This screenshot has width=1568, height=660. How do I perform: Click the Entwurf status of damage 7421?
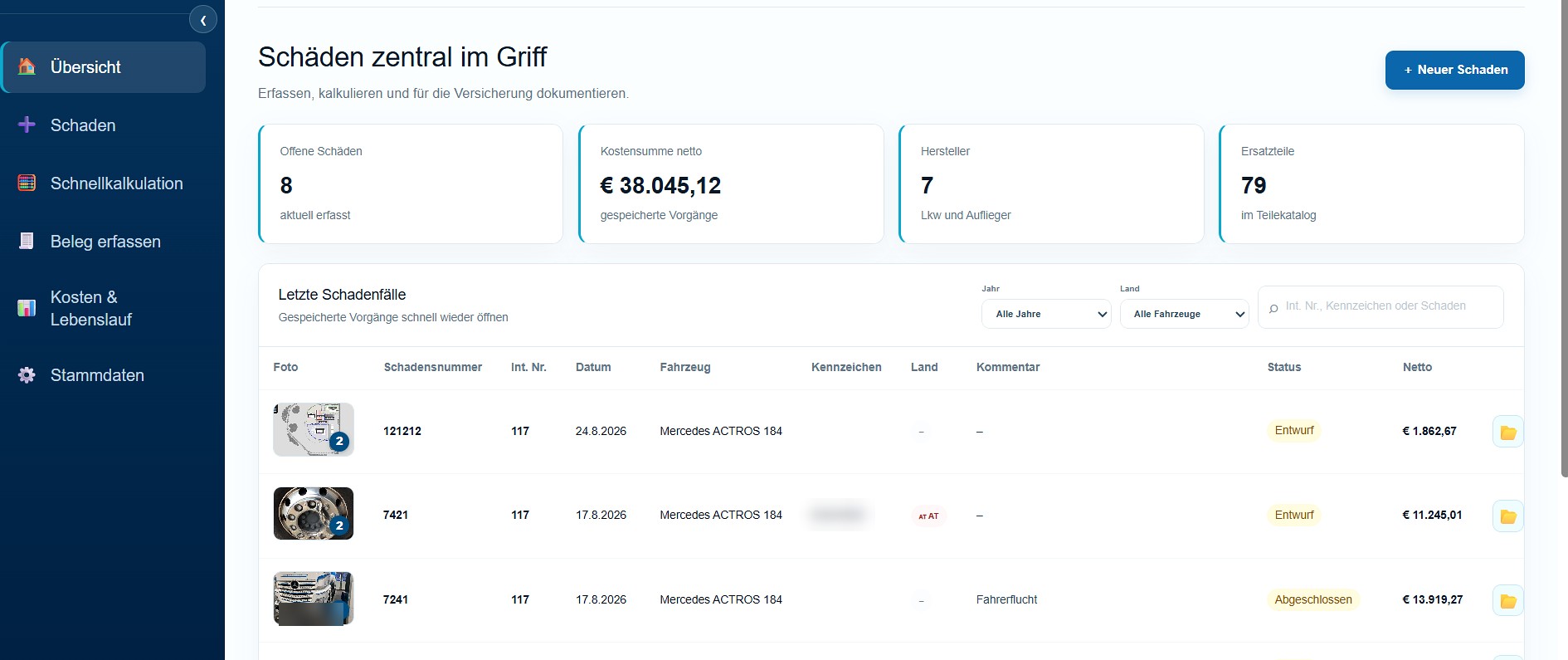coord(1294,515)
